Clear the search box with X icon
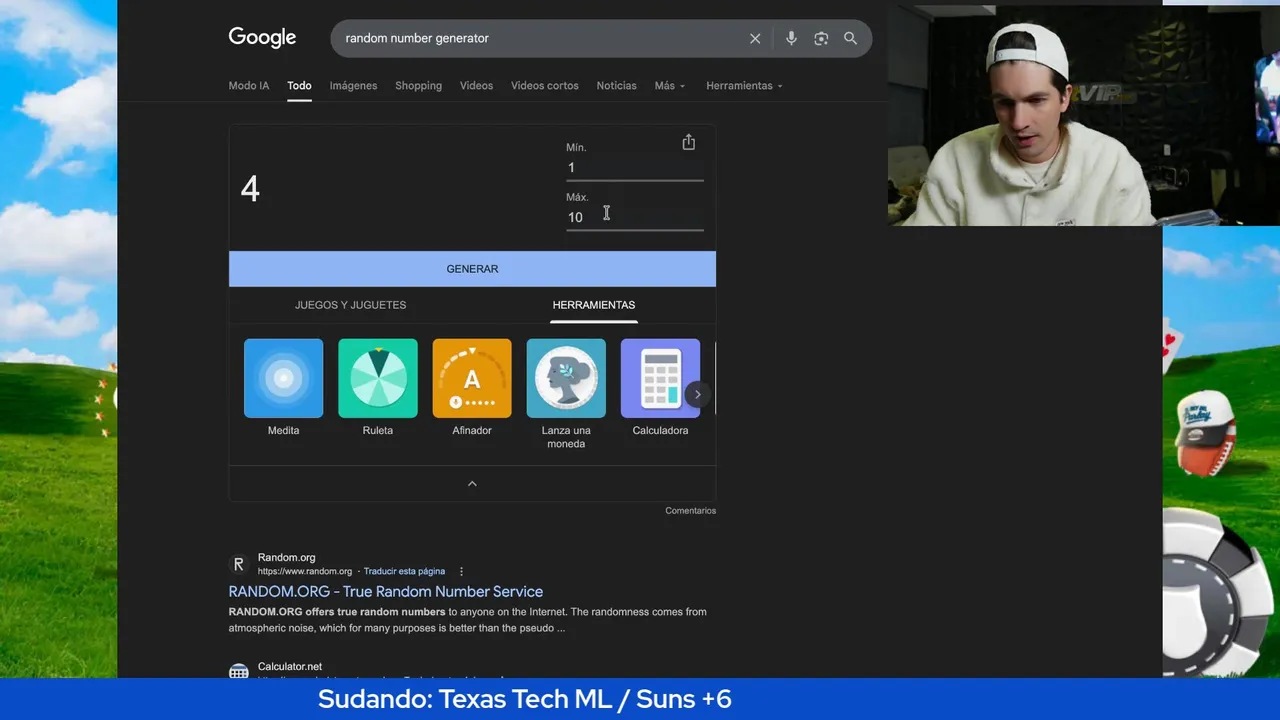The width and height of the screenshot is (1280, 720). click(x=755, y=38)
